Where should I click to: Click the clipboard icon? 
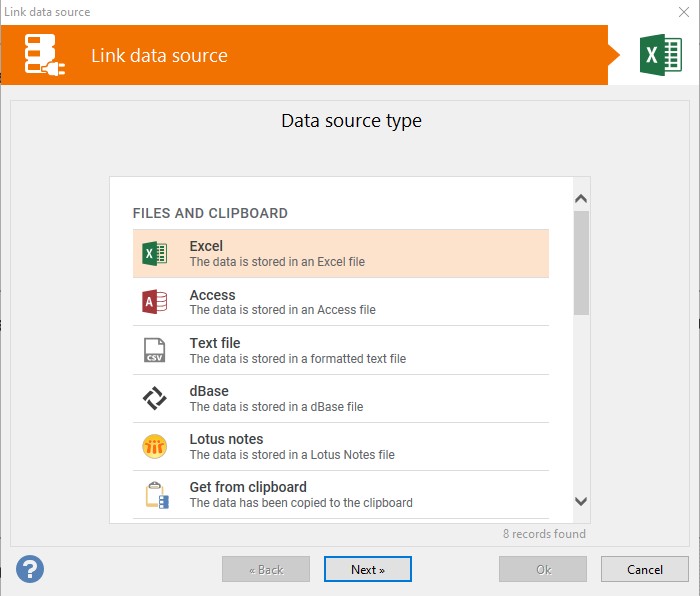point(157,495)
